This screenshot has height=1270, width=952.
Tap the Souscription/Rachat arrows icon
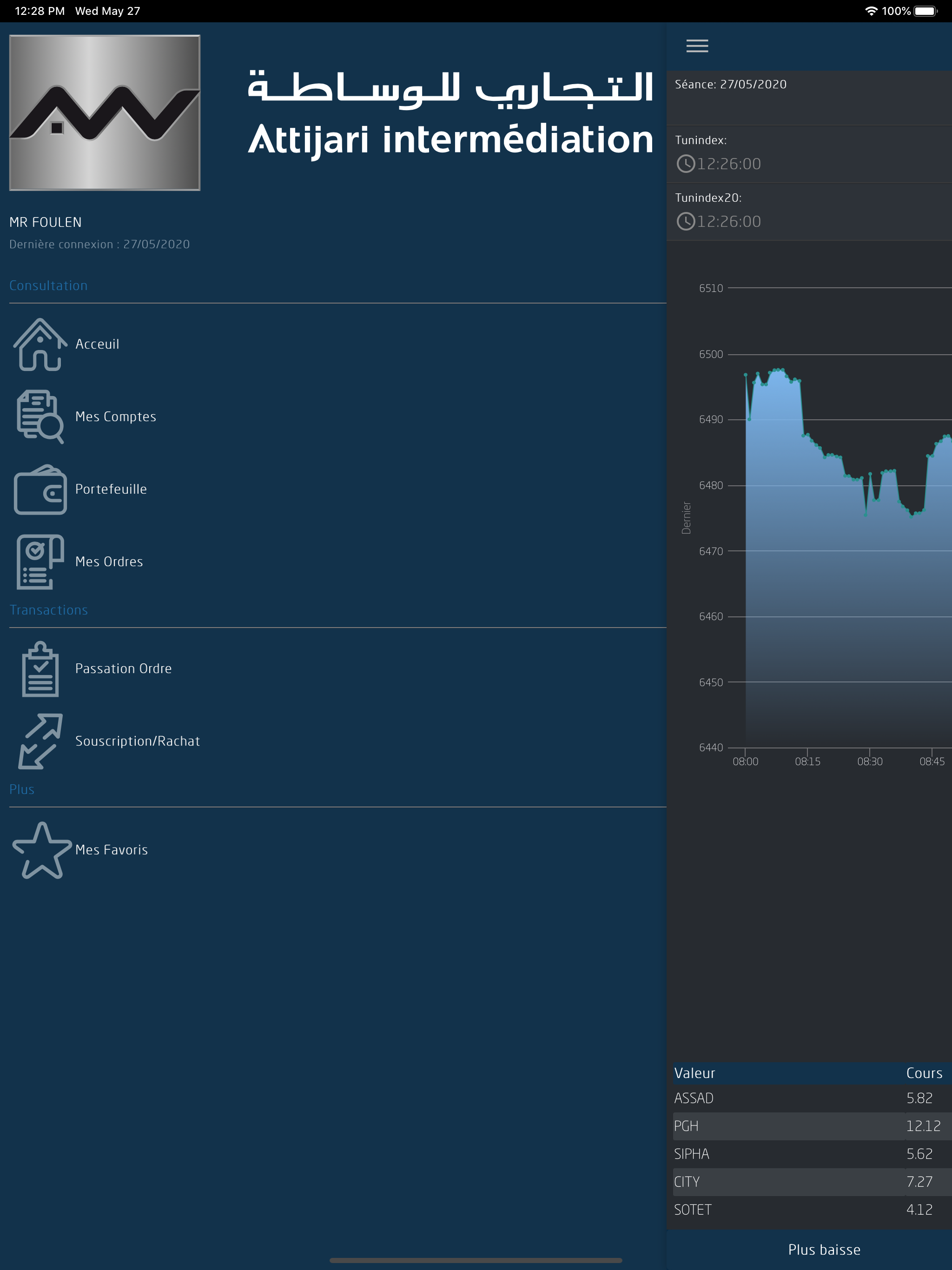click(40, 741)
